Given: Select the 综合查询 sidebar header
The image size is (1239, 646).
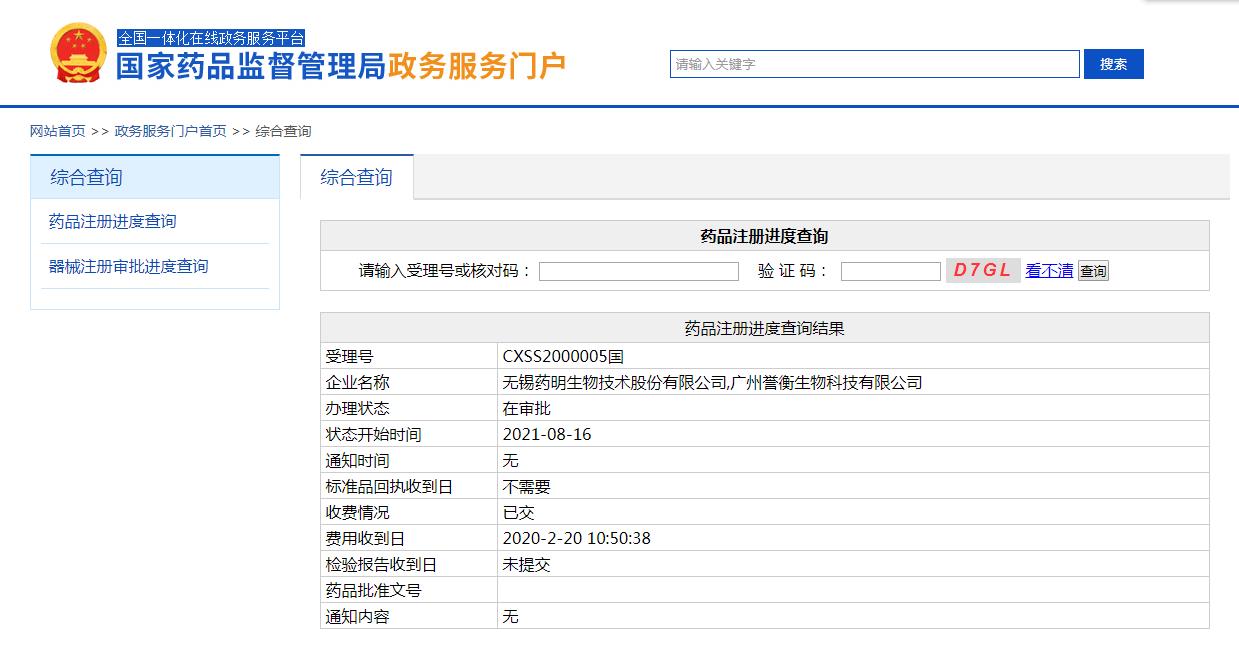Looking at the screenshot, I should pyautogui.click(x=86, y=177).
